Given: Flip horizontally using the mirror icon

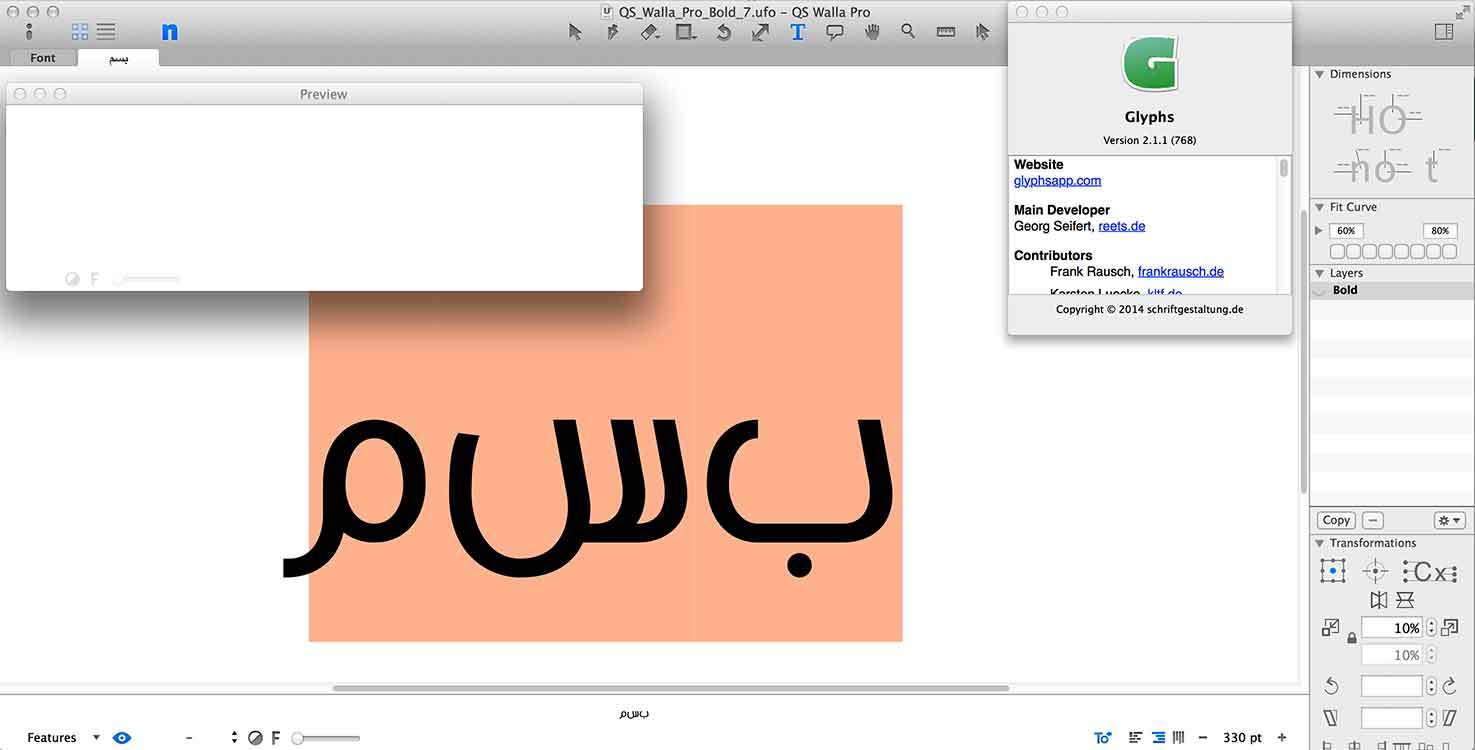Looking at the screenshot, I should click(x=1379, y=600).
